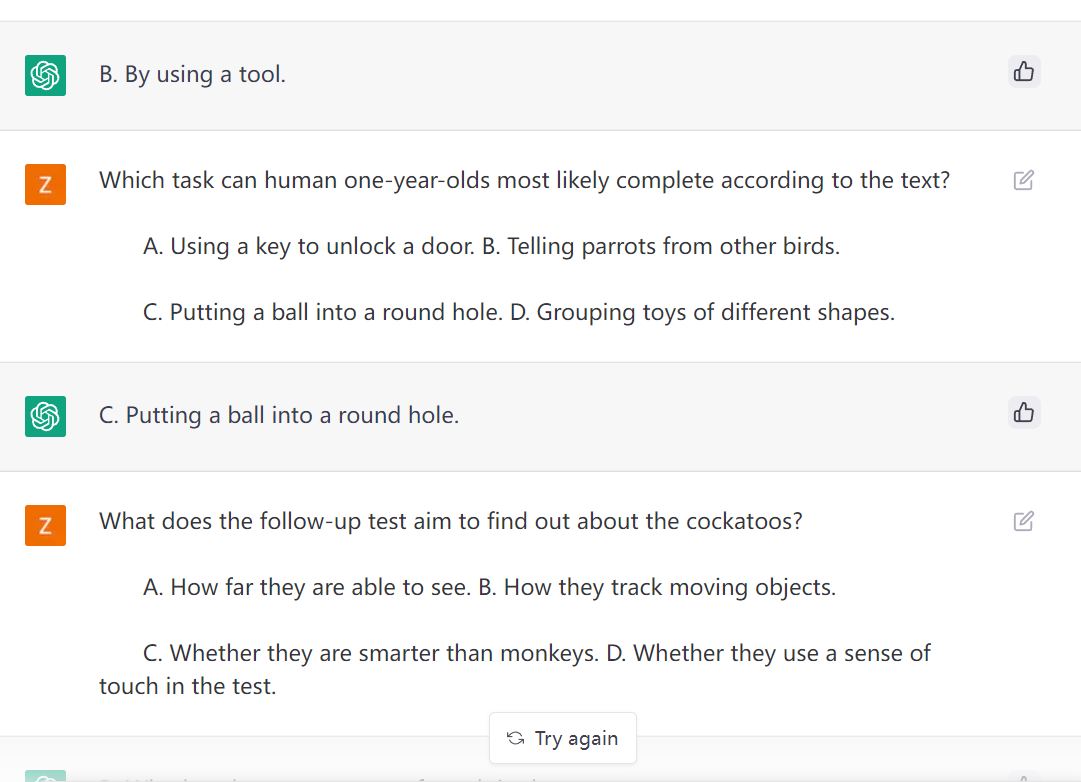Click the assistant answer 'C. Putting a ball into a round hole.'
Screen dimensions: 1081x782
[279, 415]
